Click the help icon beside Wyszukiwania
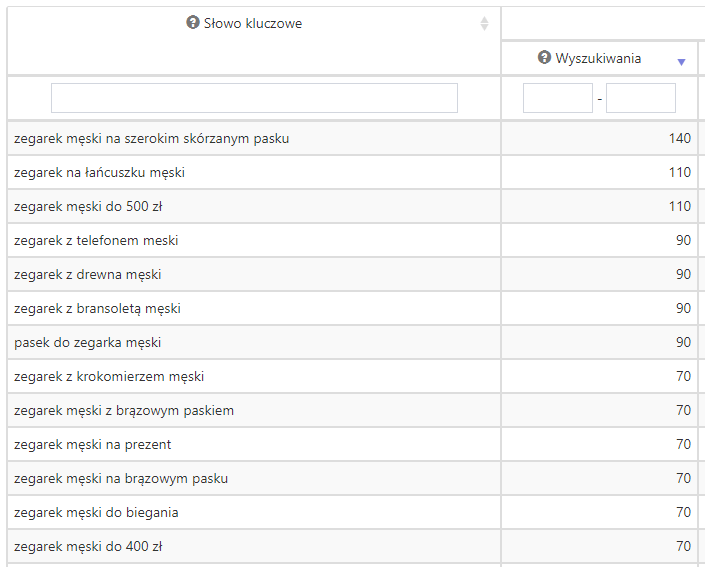The height and width of the screenshot is (567, 705). click(544, 58)
